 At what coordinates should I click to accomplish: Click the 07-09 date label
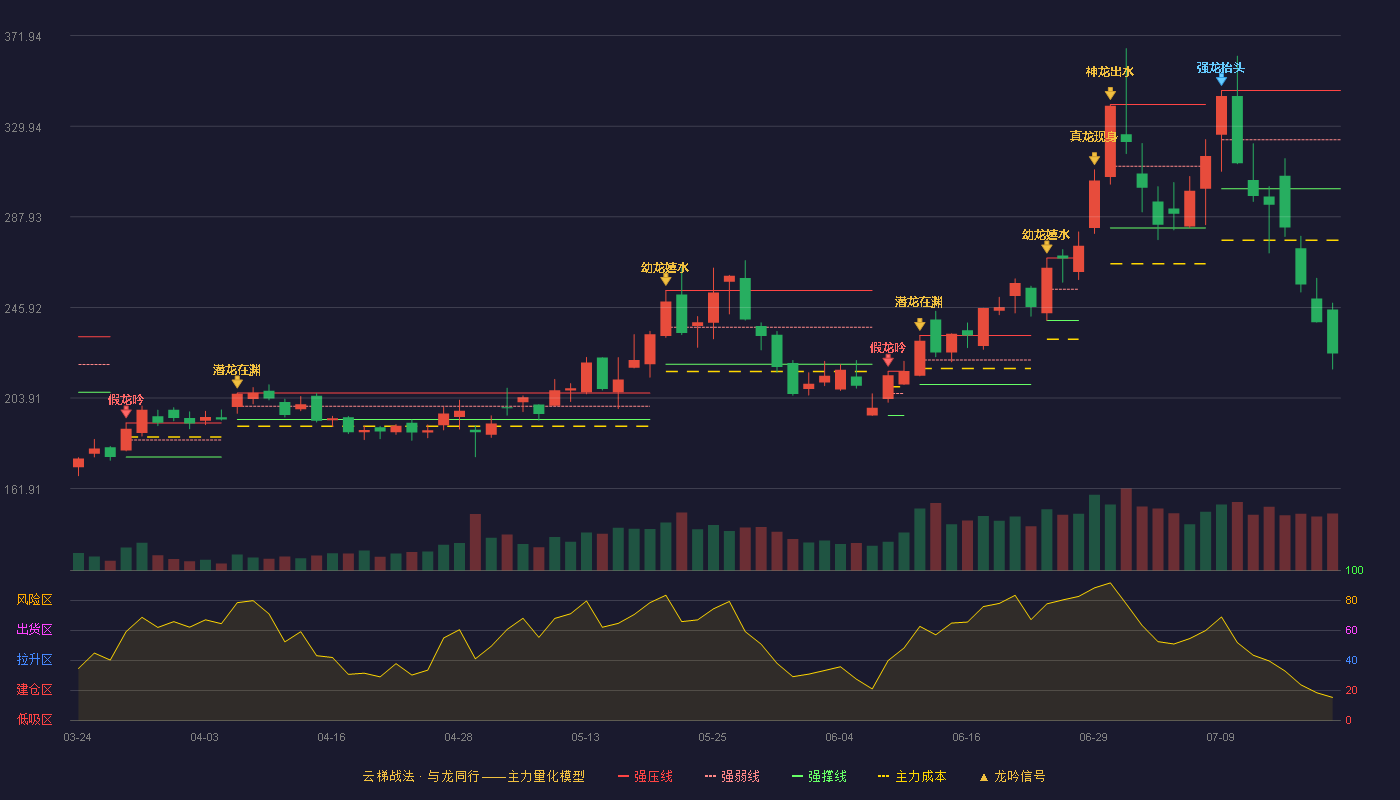click(x=1221, y=737)
